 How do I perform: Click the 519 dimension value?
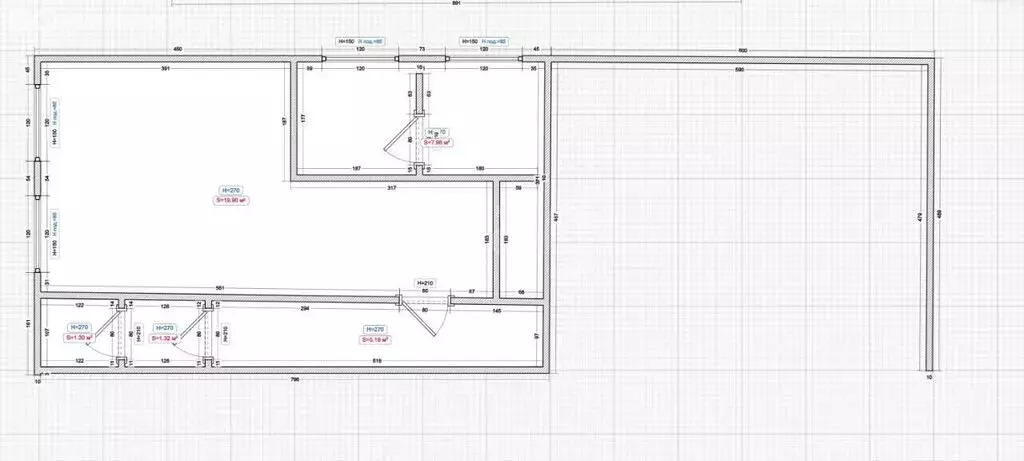[x=377, y=360]
